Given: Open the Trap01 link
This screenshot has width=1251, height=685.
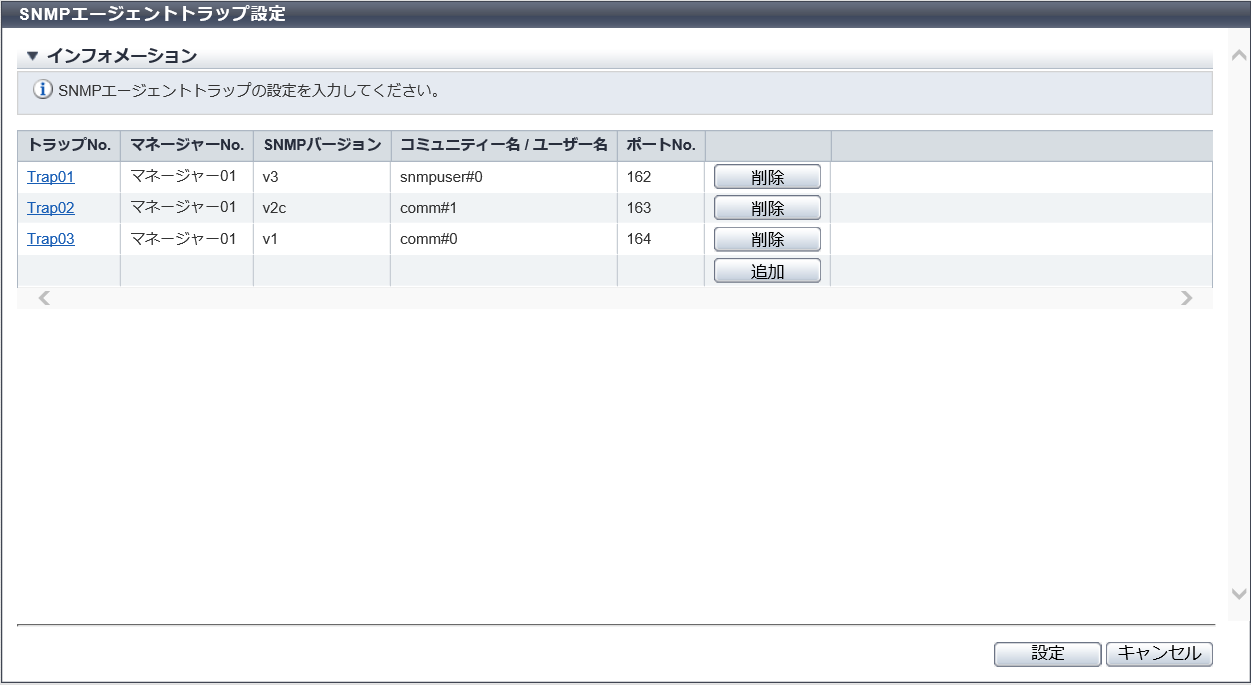Looking at the screenshot, I should point(51,177).
